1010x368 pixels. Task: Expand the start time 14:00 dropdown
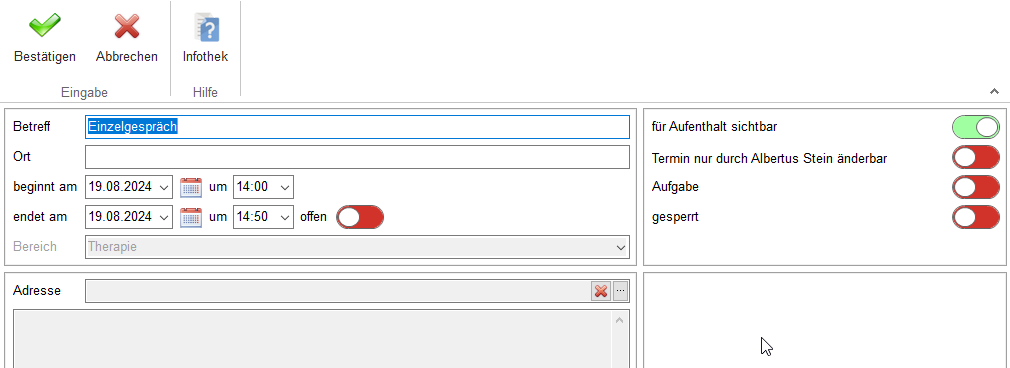pos(286,188)
